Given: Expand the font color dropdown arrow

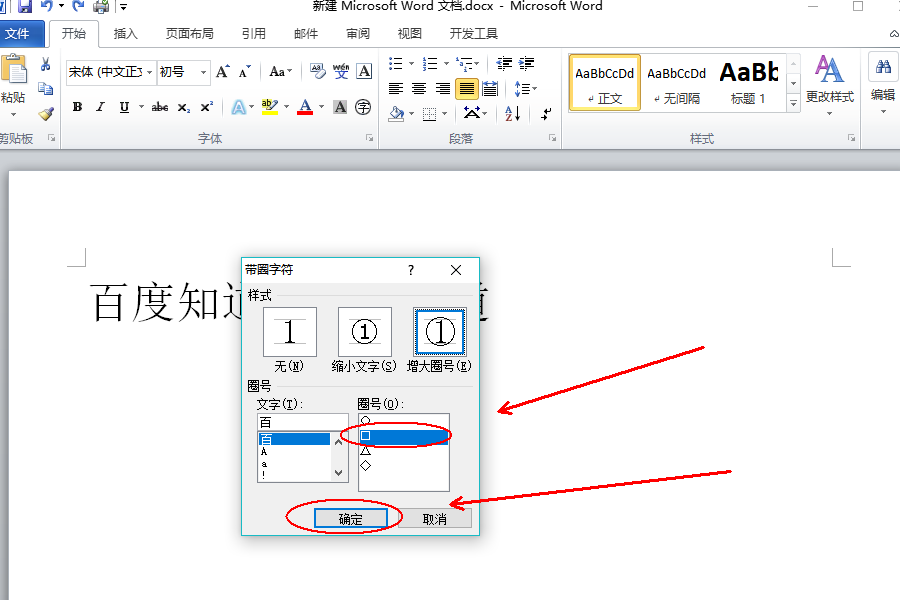Looking at the screenshot, I should click(x=321, y=107).
